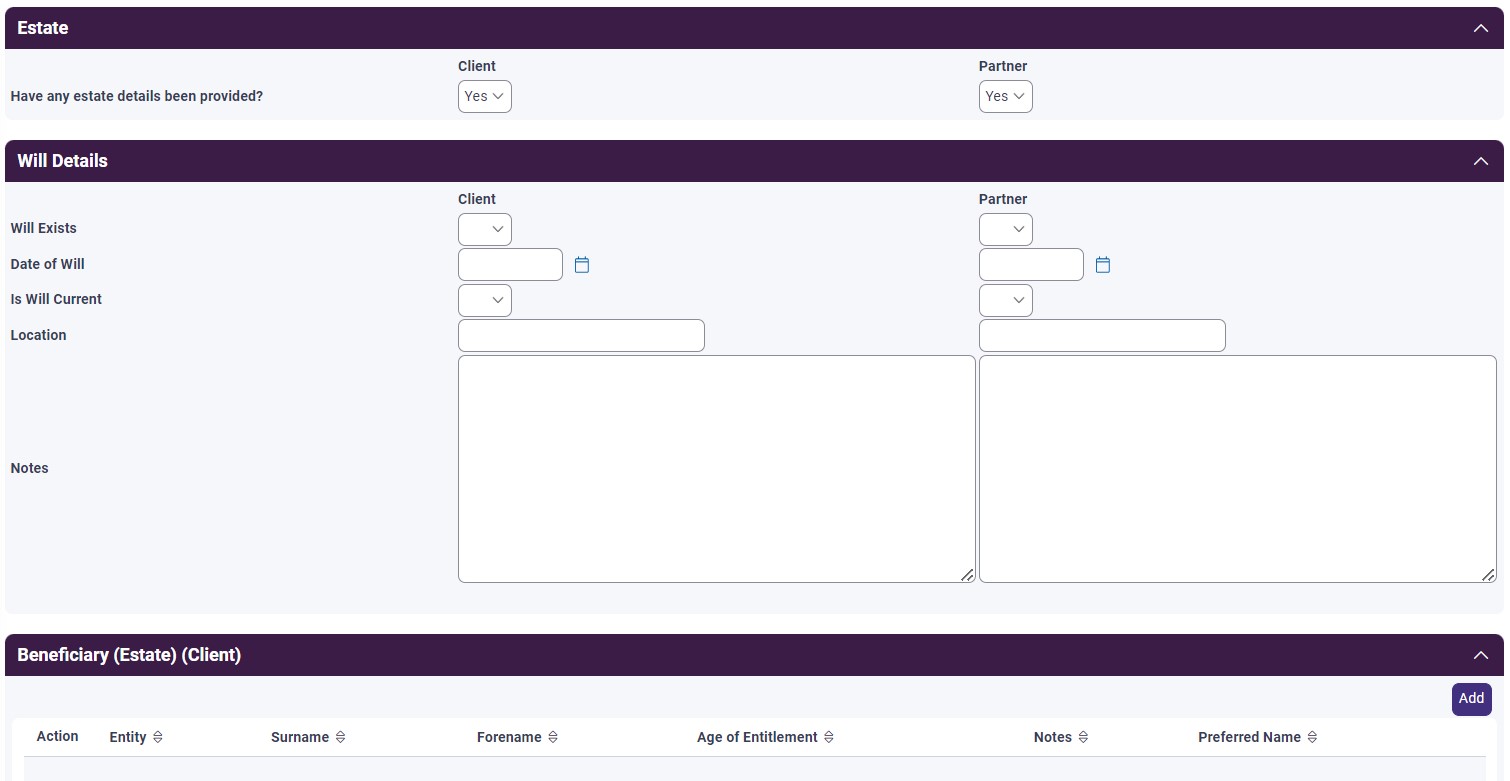The image size is (1510, 781).
Task: Open the calendar picker for Client Date of Will
Action: 582,264
